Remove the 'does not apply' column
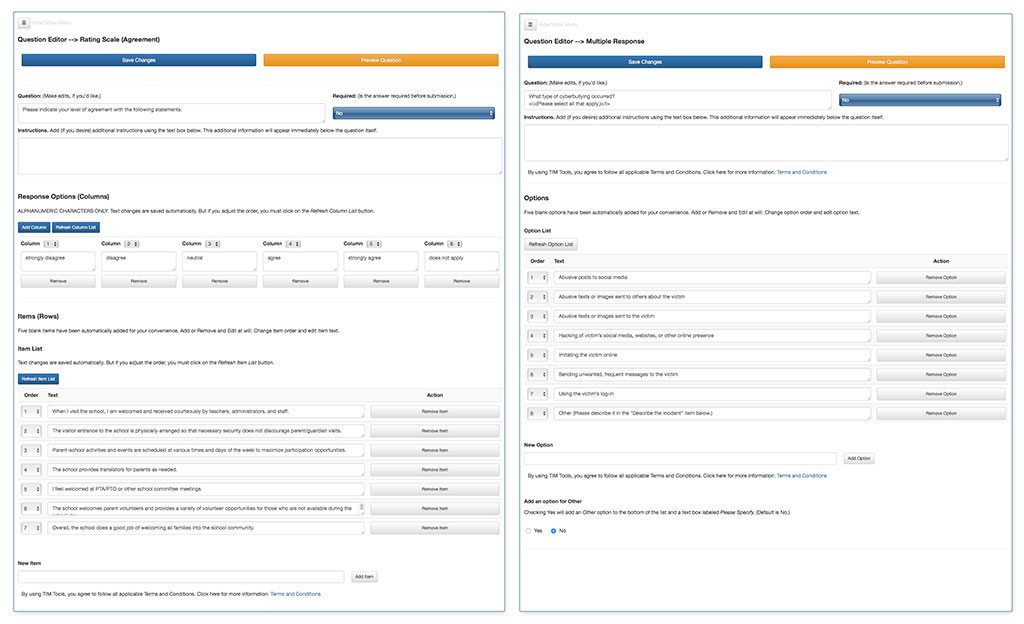The width and height of the screenshot is (1024, 624). pos(462,281)
